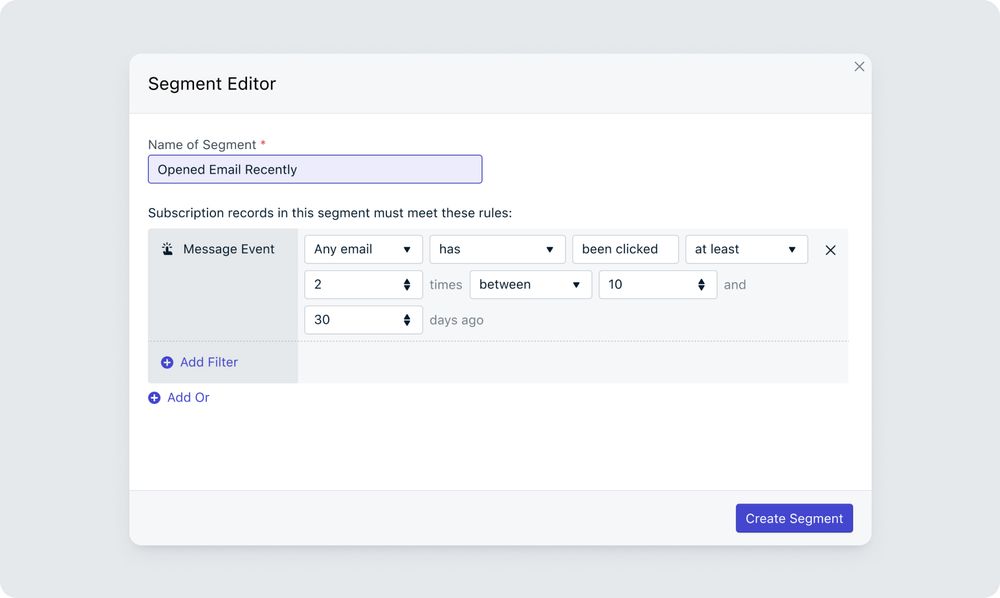Click the Message Event icon
Viewport: 1000px width, 598px height.
pyautogui.click(x=167, y=248)
